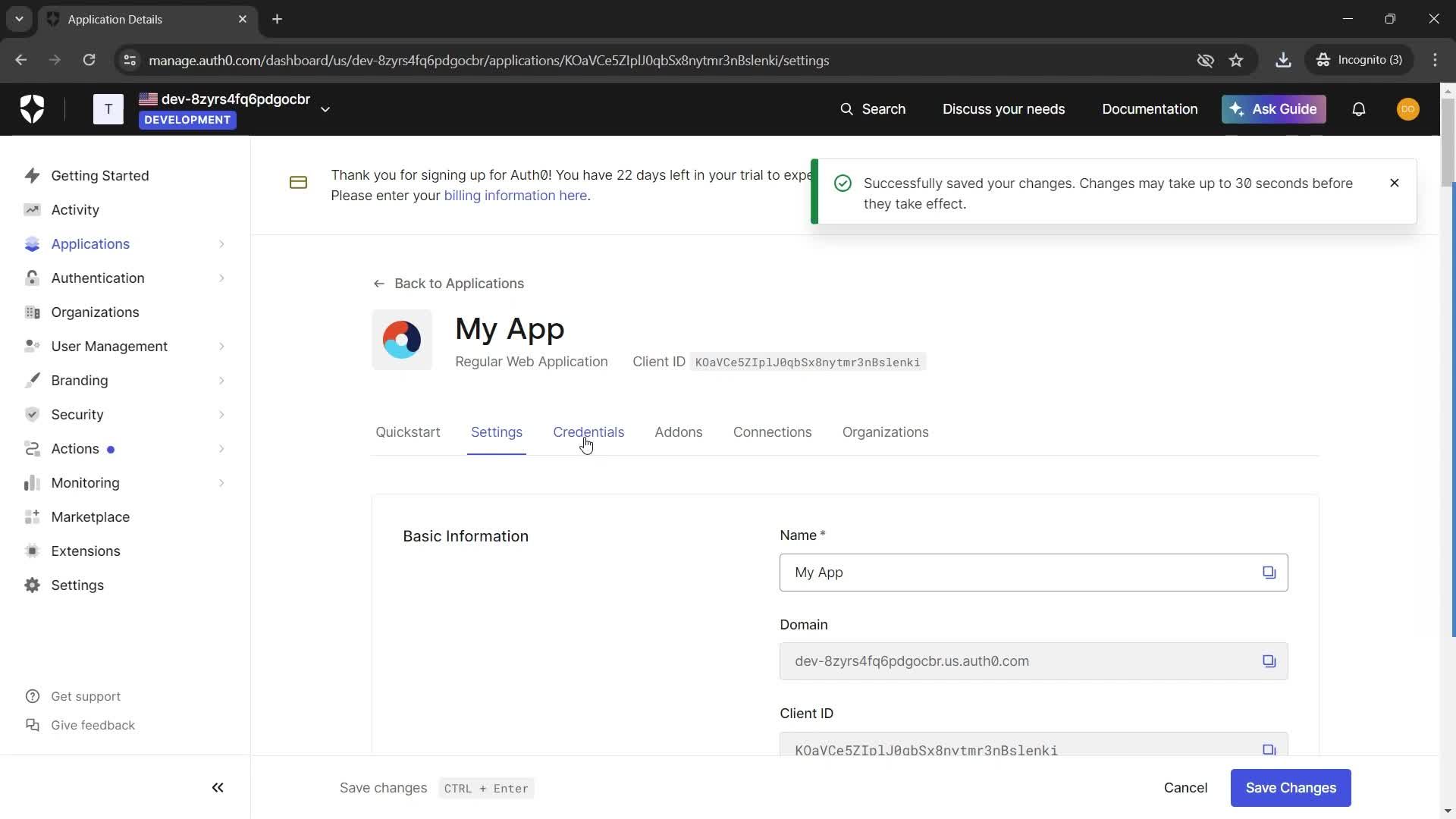The width and height of the screenshot is (1456, 819).
Task: Click the page vertical scrollbar
Action: coord(1448,143)
